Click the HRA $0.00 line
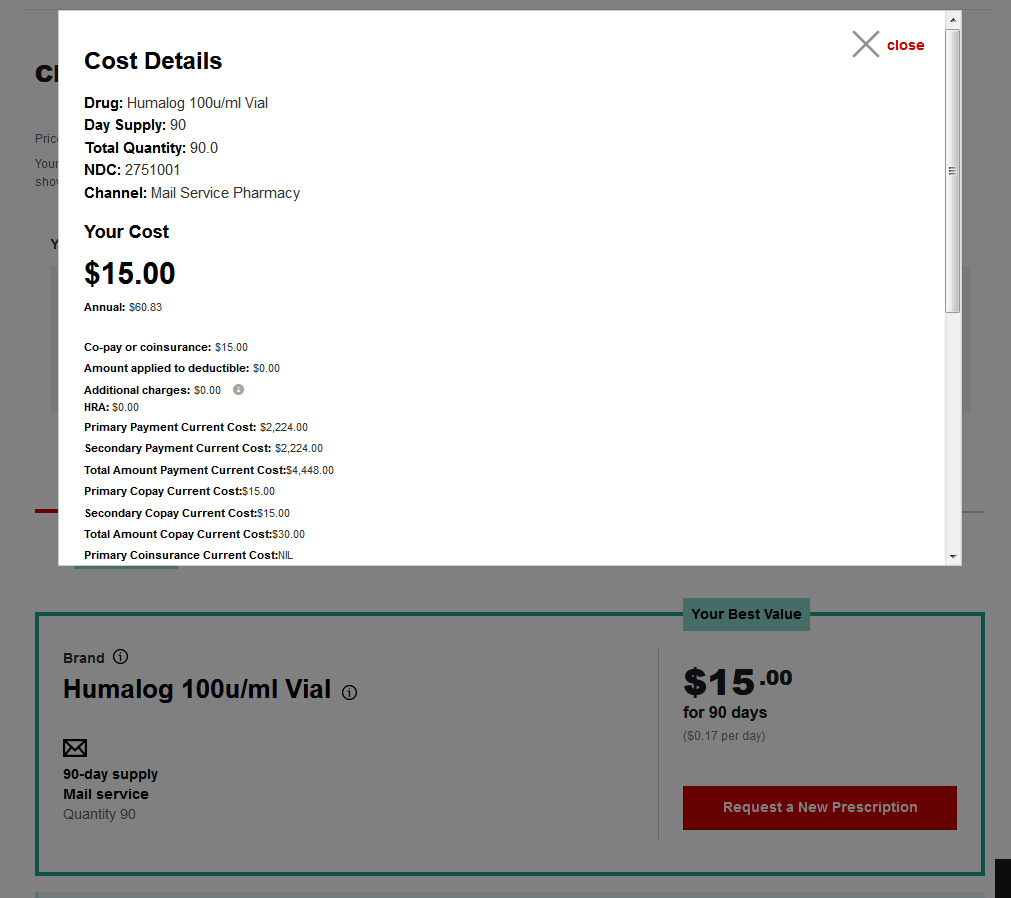1011x898 pixels. [111, 407]
